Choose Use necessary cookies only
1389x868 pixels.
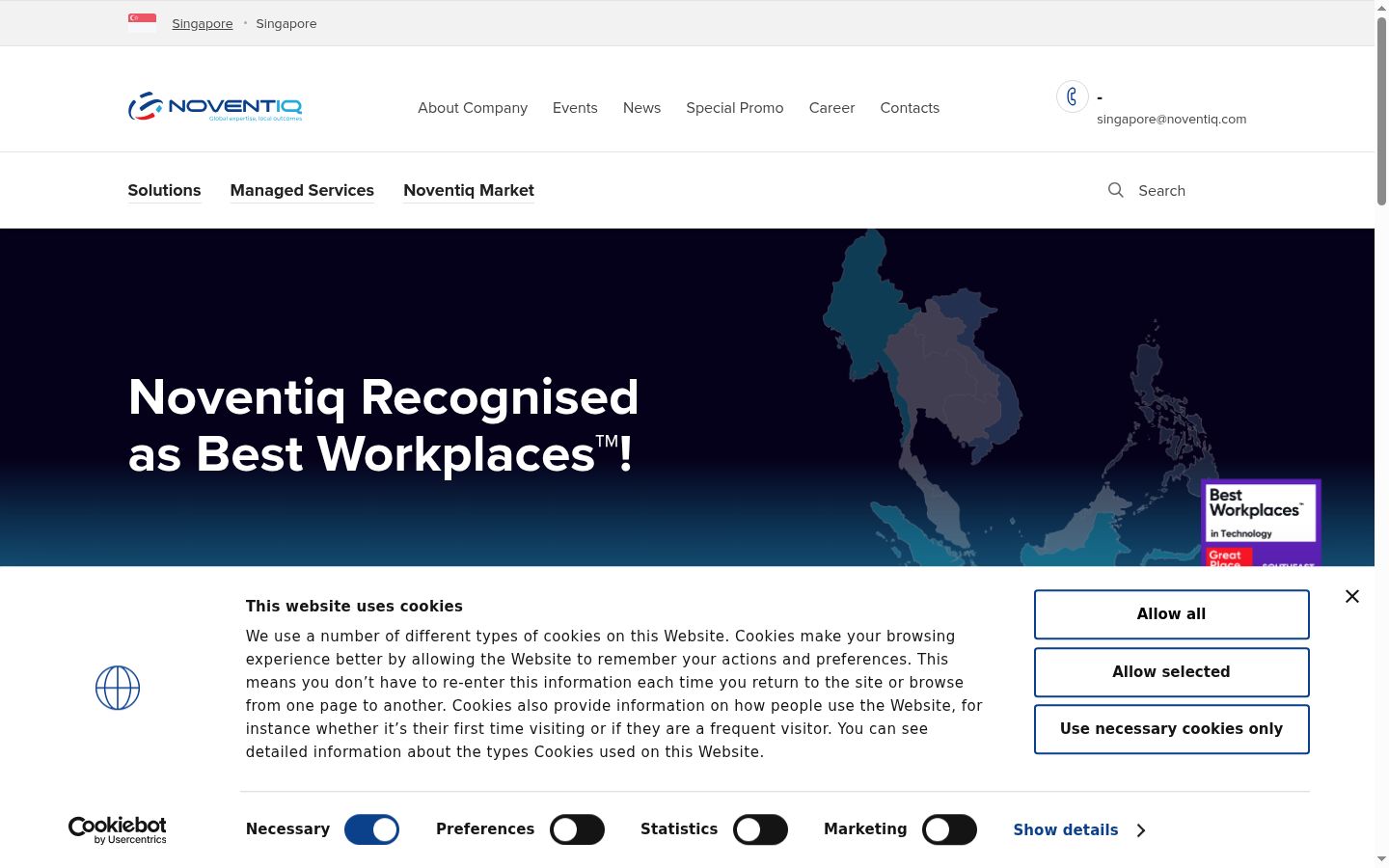point(1171,729)
